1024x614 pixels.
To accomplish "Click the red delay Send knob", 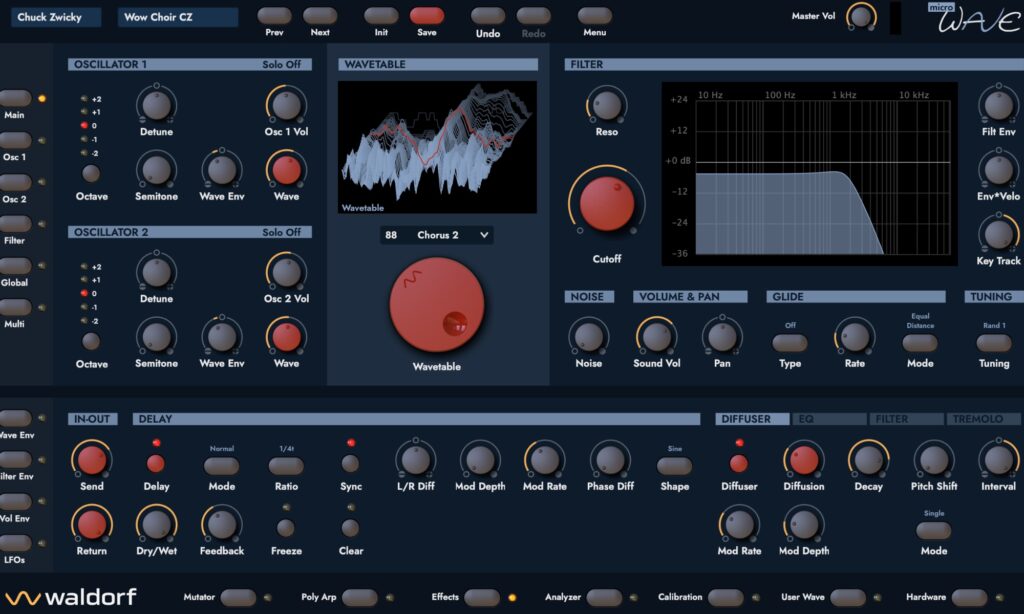I will coord(91,460).
